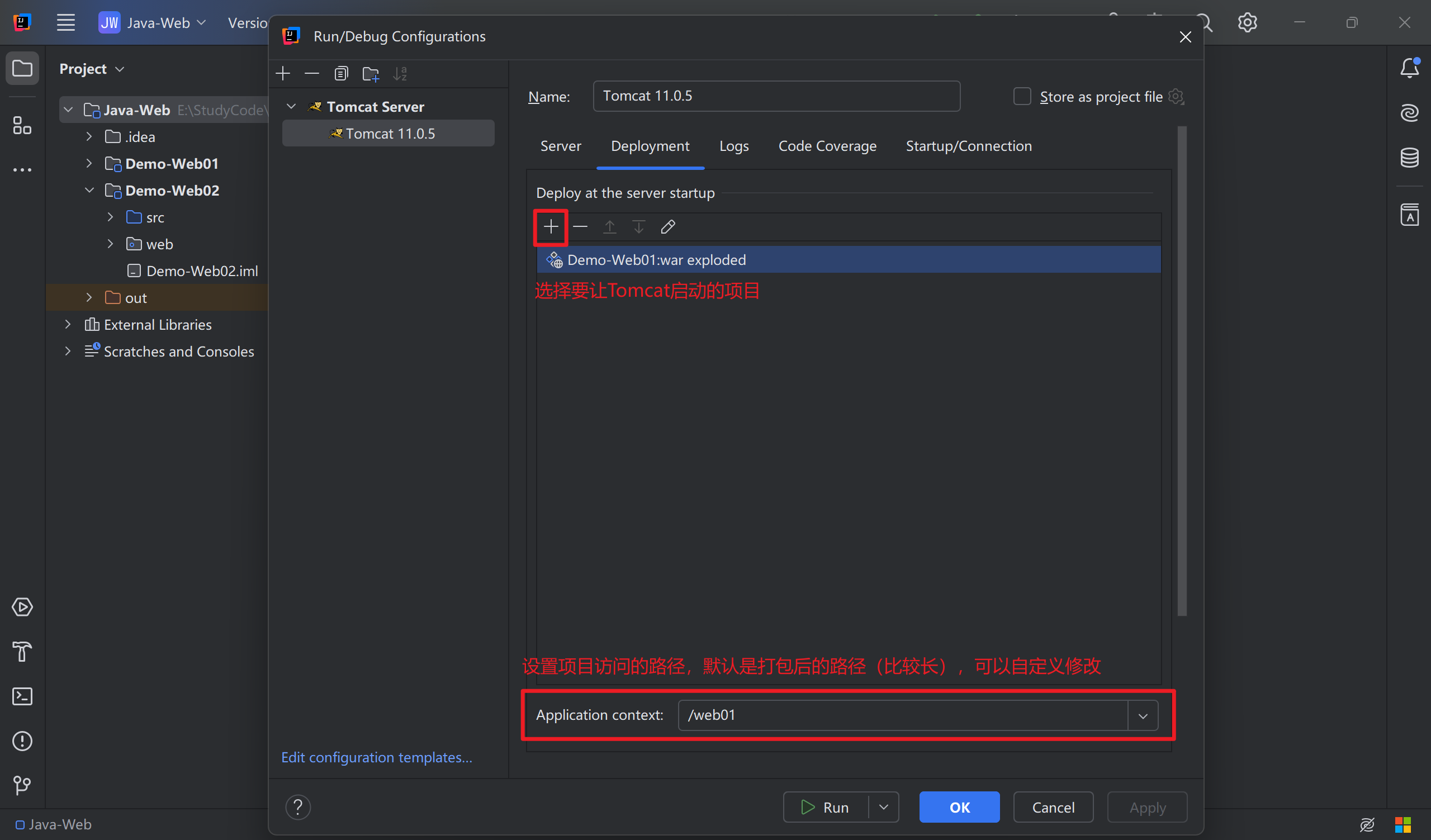This screenshot has width=1431, height=840.
Task: Expand the web folder
Action: point(111,244)
